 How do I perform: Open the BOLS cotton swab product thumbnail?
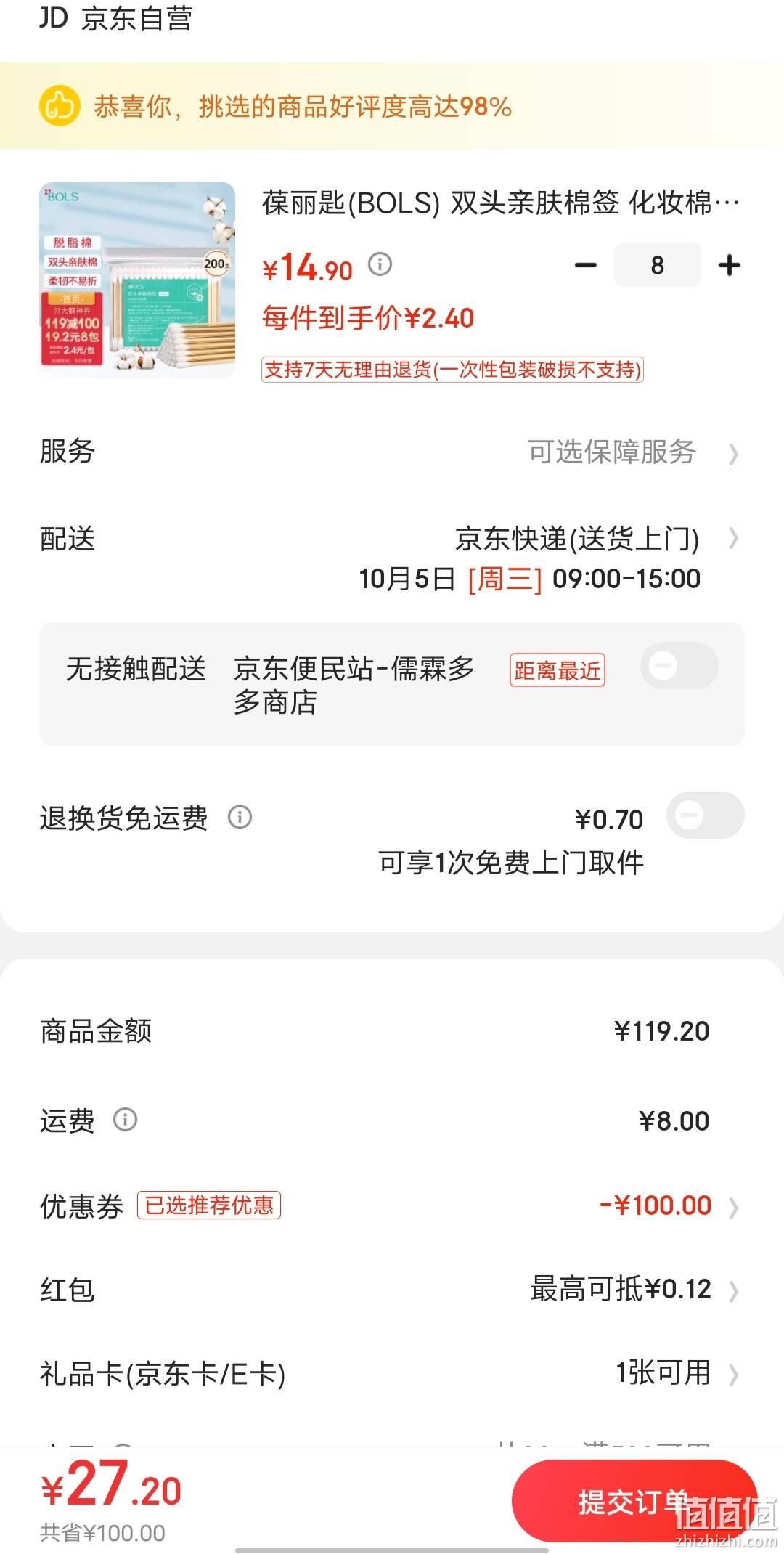pos(137,280)
